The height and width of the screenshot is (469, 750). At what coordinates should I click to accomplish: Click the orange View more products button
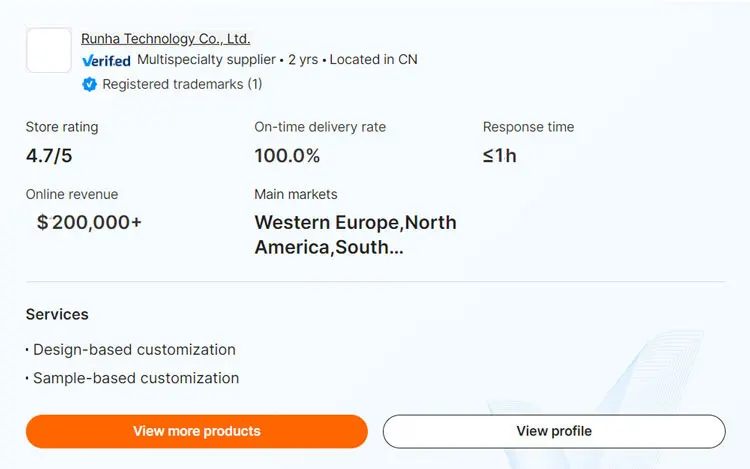[x=196, y=431]
